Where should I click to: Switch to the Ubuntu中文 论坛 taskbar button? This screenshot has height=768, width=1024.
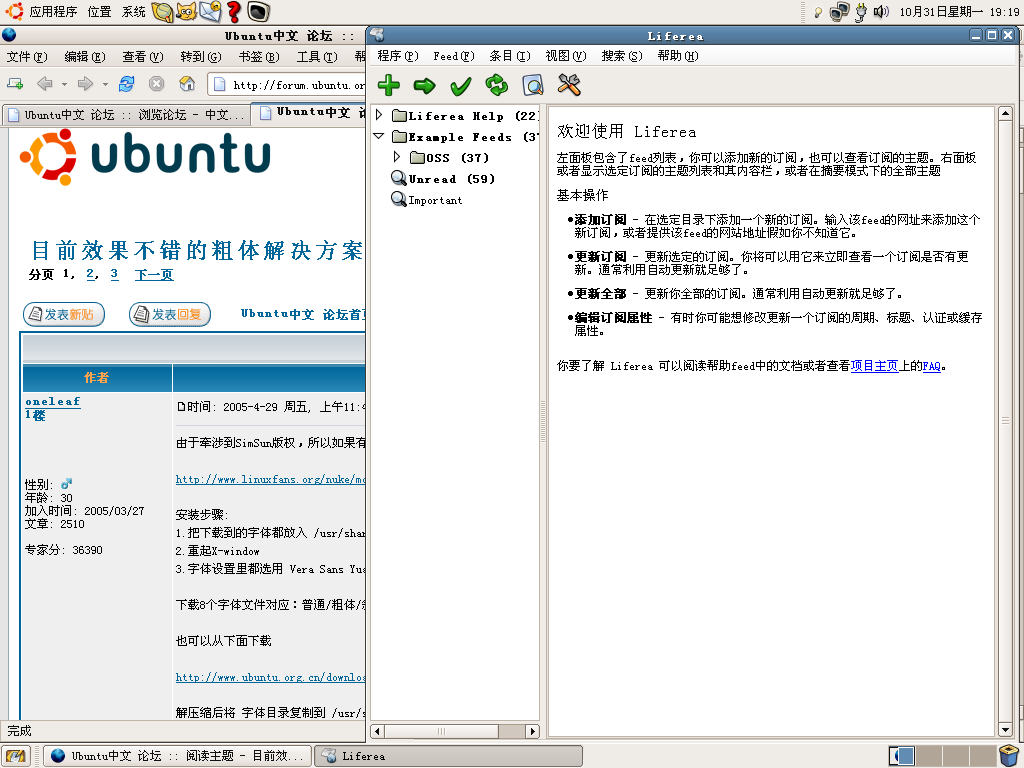[x=178, y=756]
